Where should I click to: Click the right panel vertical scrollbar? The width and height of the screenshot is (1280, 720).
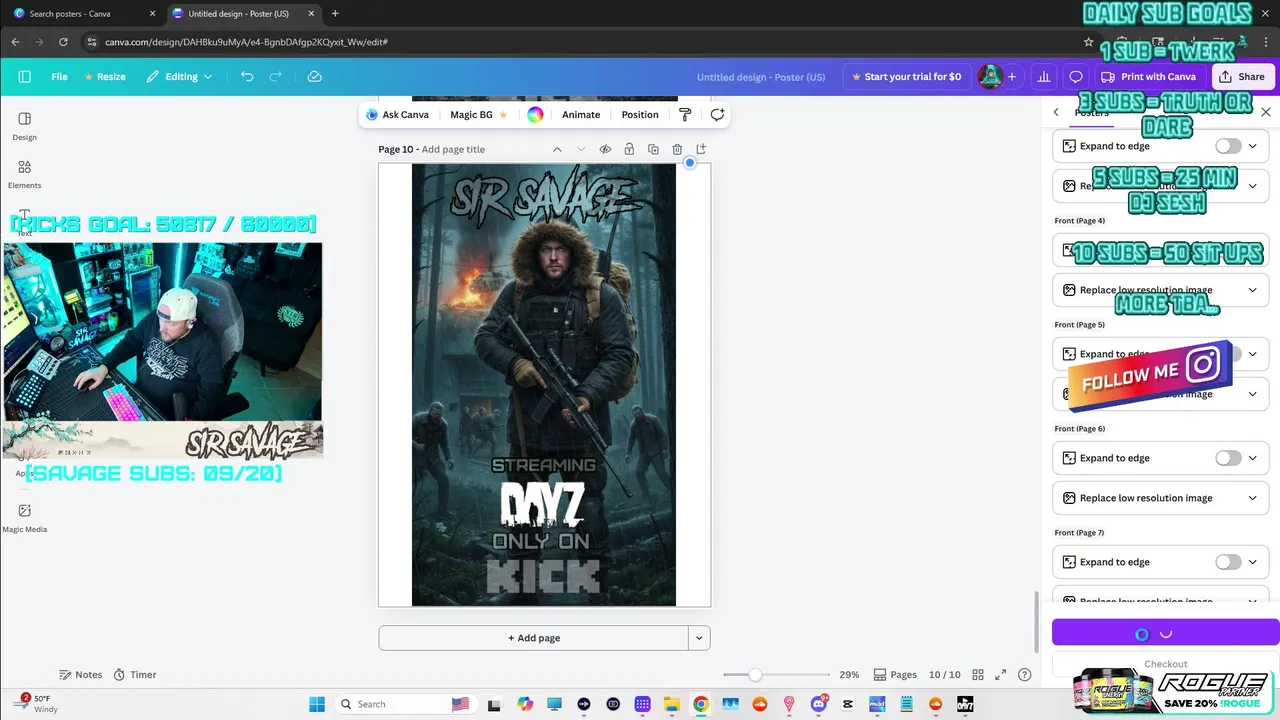[1035, 620]
